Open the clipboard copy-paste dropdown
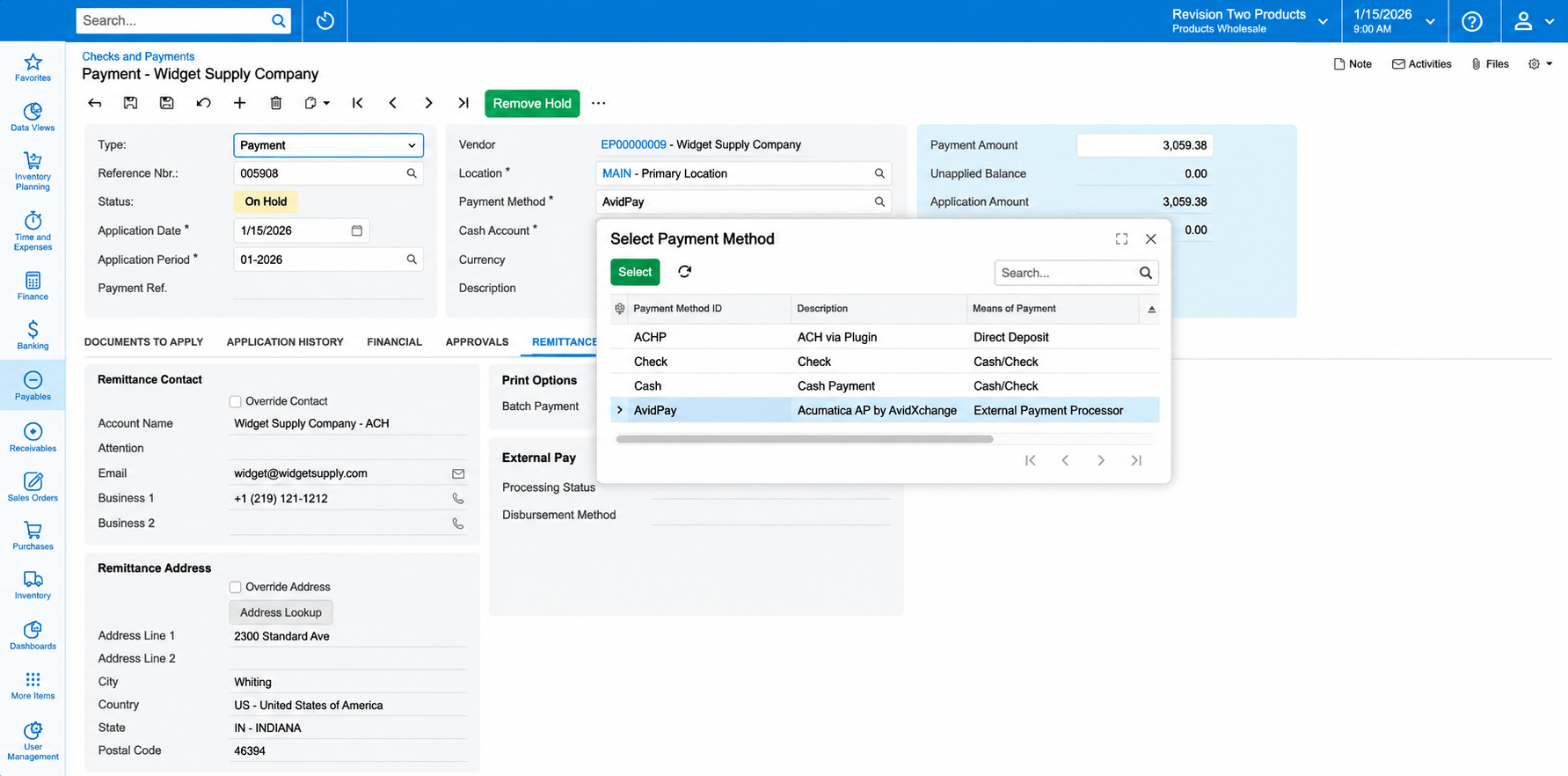 pos(317,103)
